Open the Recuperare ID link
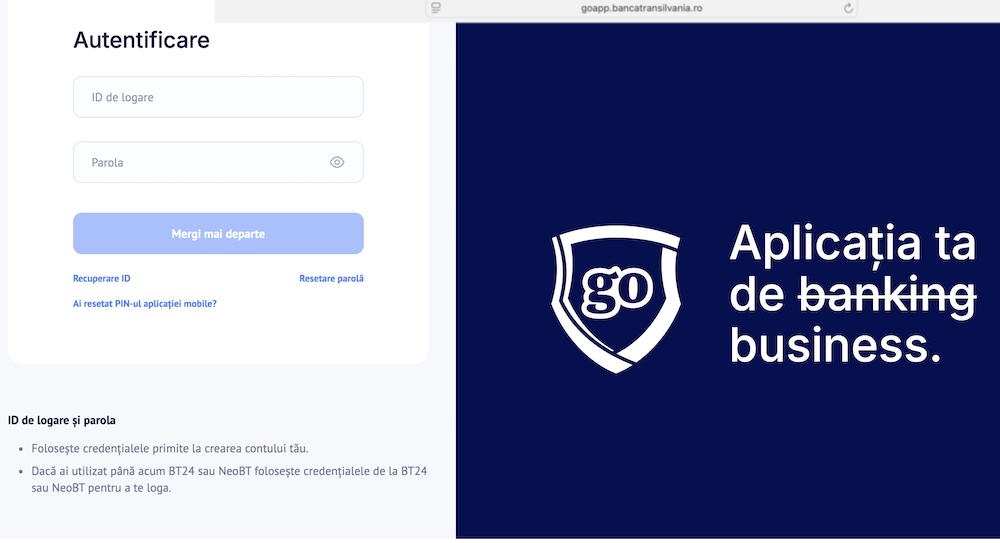Viewport: 1000px width, 543px height. 102,279
